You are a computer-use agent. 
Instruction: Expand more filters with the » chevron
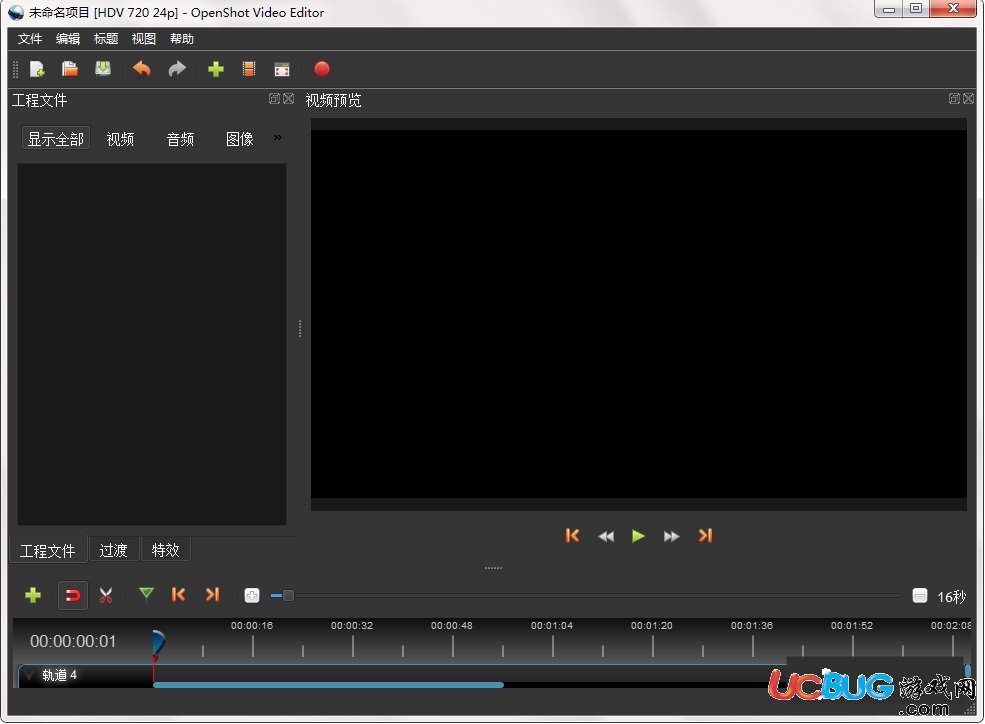(x=278, y=138)
